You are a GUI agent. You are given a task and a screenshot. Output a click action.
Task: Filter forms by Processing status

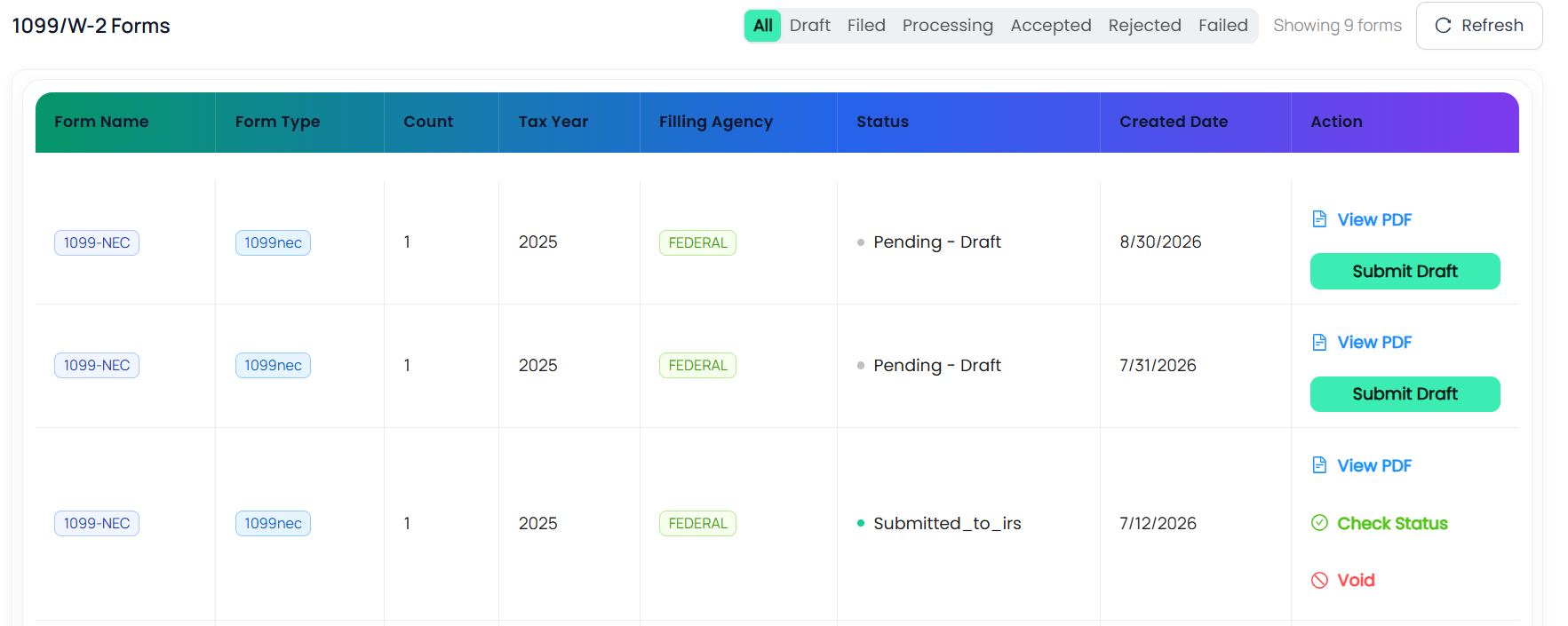[x=948, y=26]
